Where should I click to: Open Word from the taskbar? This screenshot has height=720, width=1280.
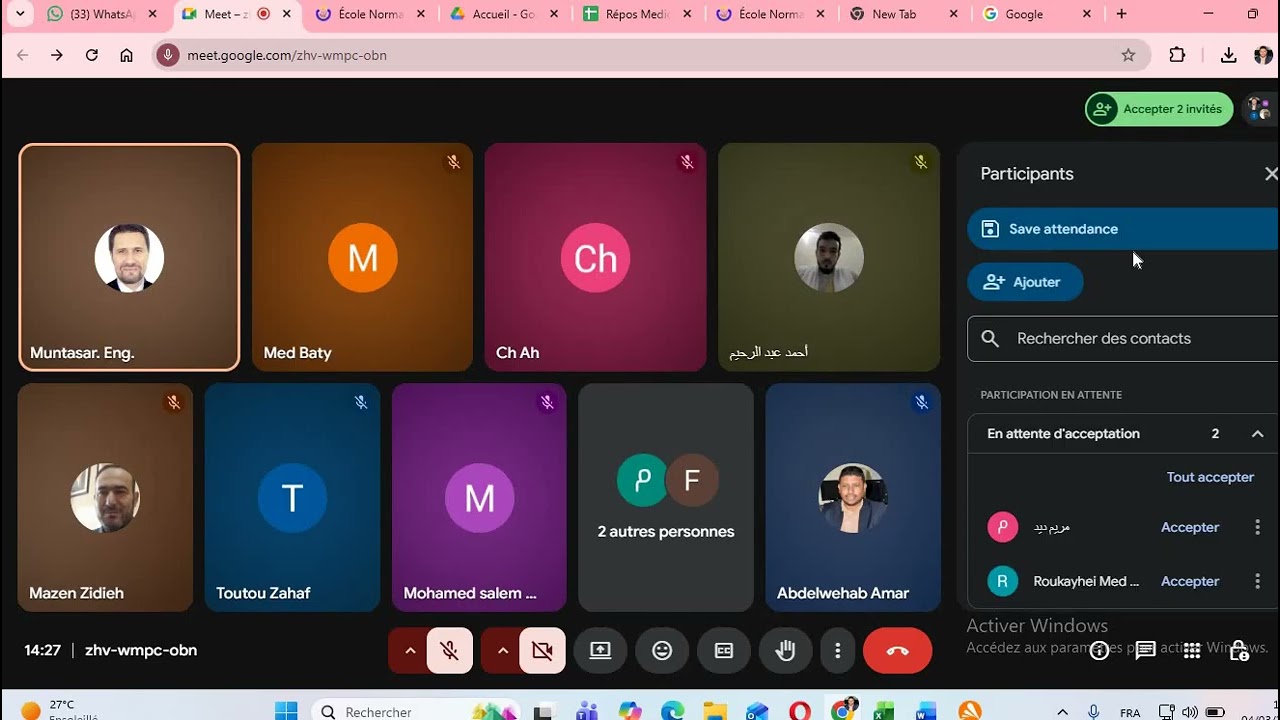point(926,711)
